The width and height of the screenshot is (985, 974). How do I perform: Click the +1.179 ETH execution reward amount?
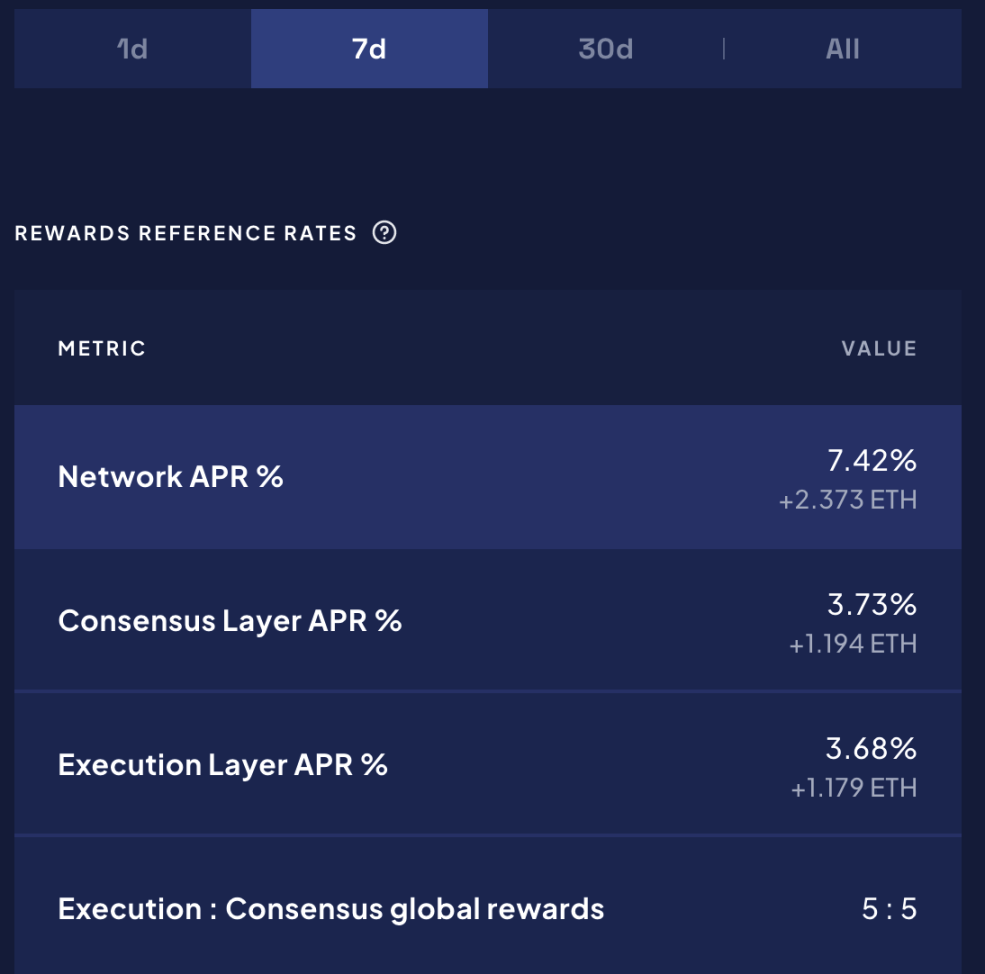pos(854,788)
